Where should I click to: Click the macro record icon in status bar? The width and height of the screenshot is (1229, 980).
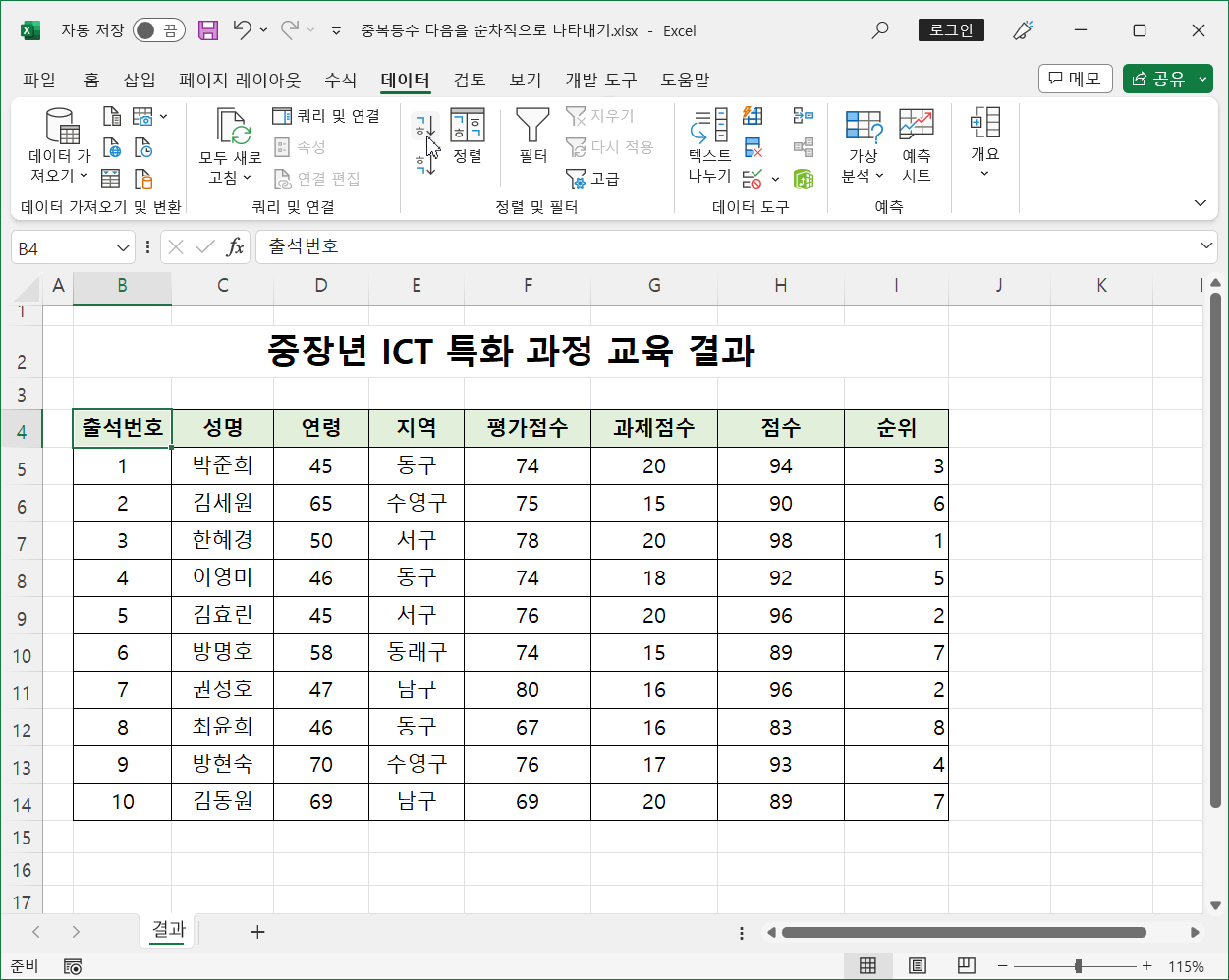tap(73, 966)
